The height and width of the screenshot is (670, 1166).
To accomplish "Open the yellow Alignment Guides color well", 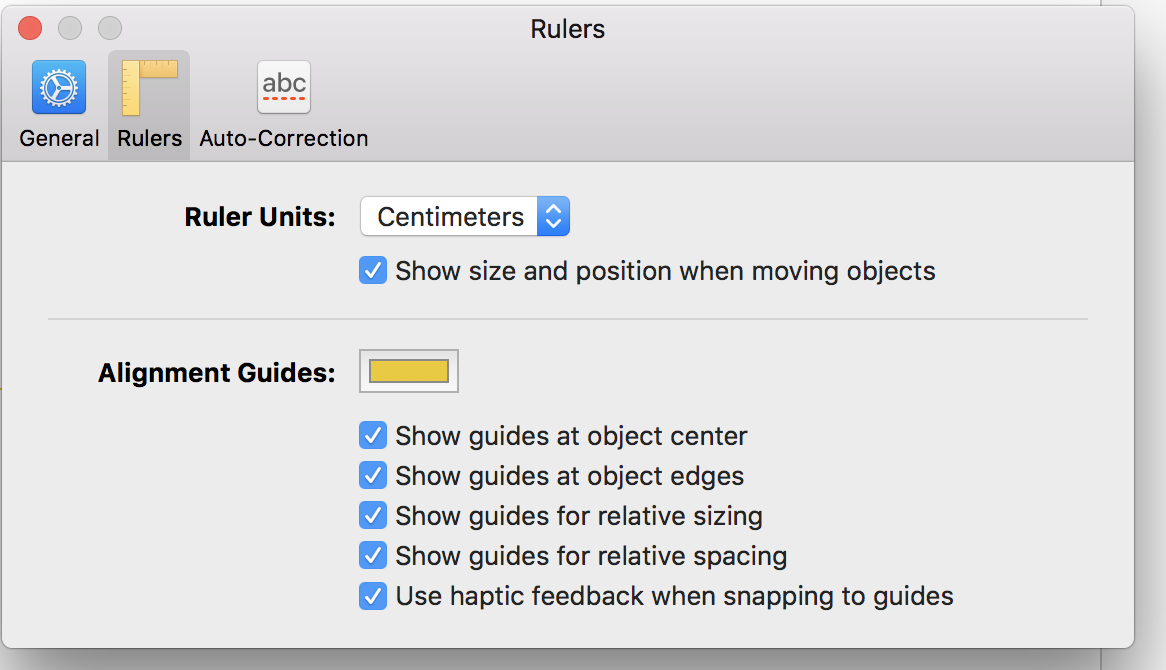I will coord(409,372).
